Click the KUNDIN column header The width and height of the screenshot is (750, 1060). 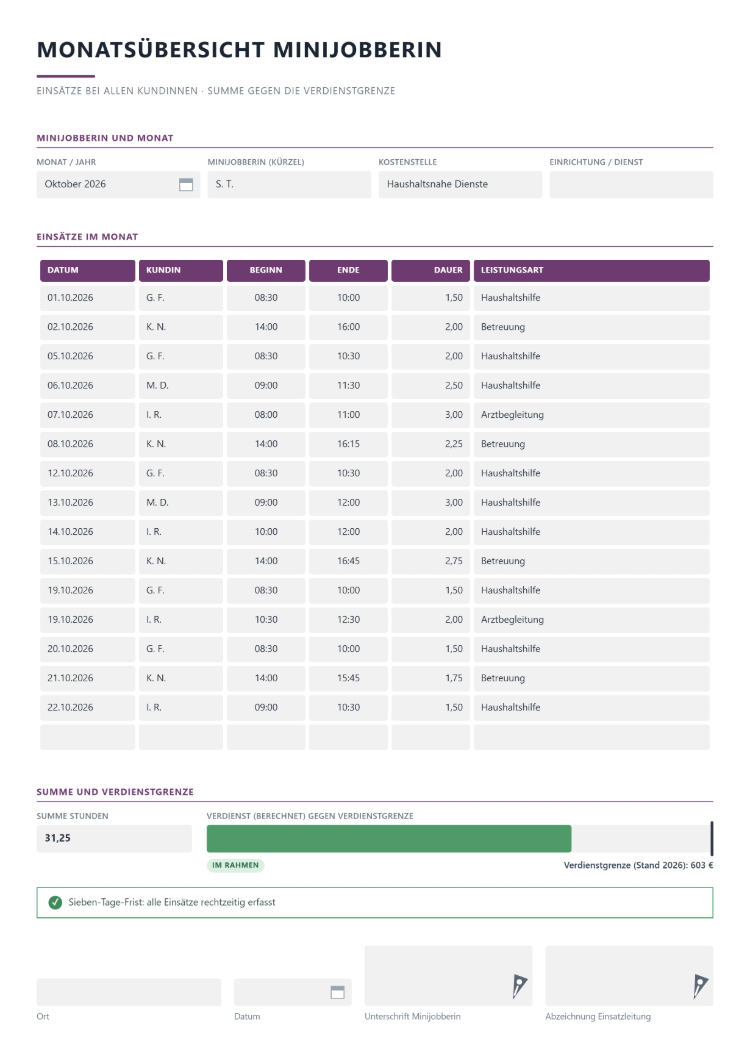click(181, 270)
